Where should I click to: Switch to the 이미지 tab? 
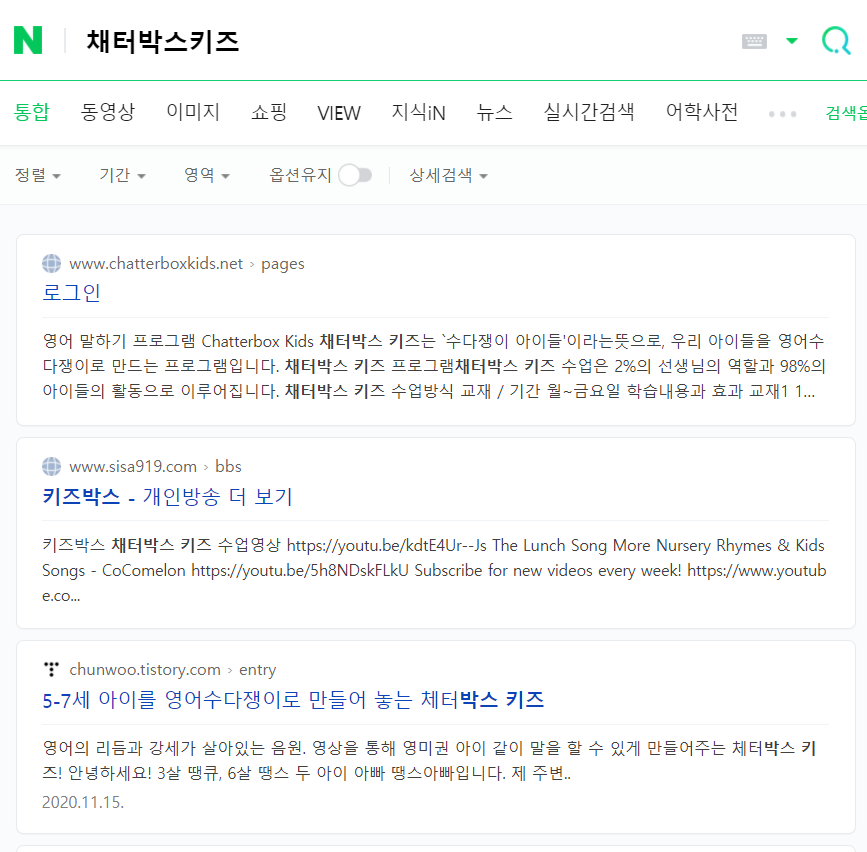coord(193,112)
